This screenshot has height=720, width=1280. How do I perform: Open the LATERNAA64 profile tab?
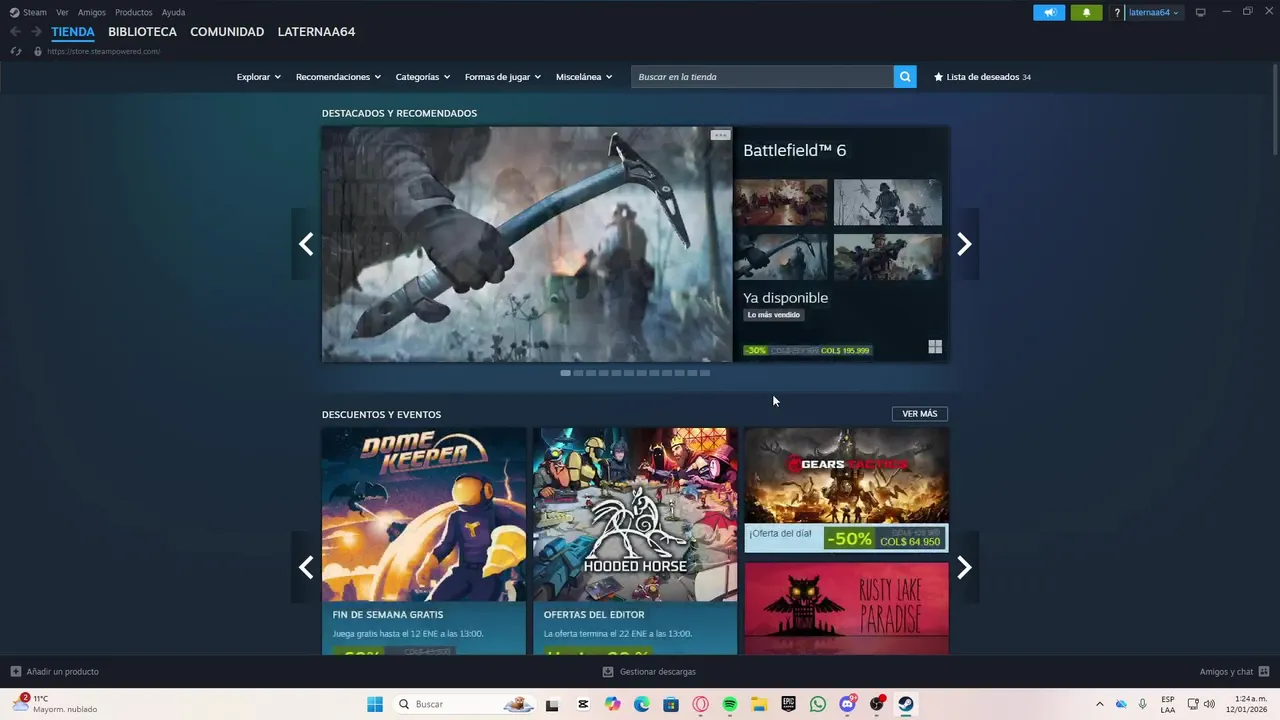click(316, 32)
